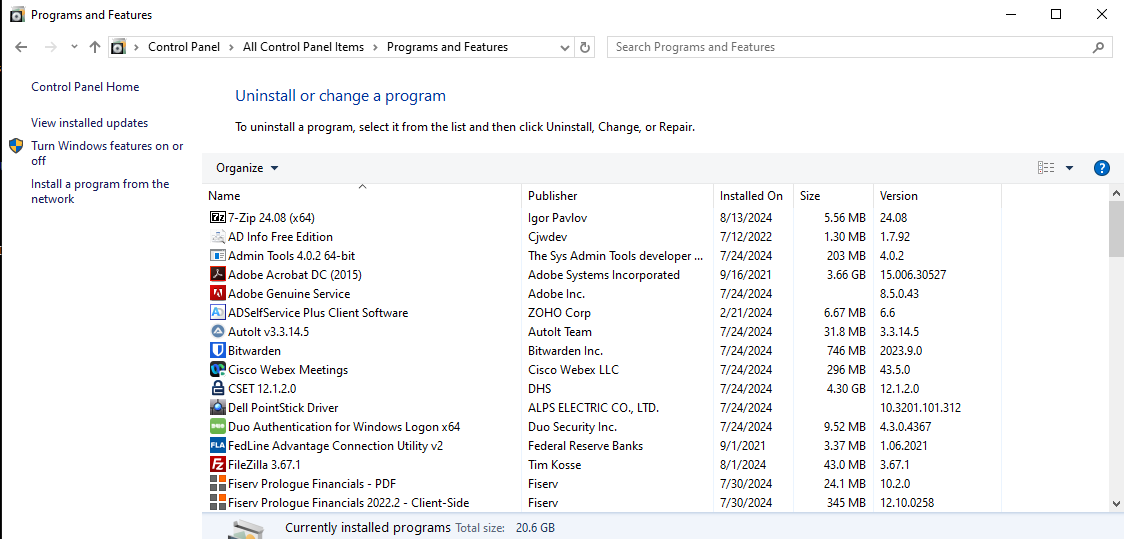This screenshot has height=539, width=1124.
Task: Click install date 2/21/2024
Action: point(746,313)
